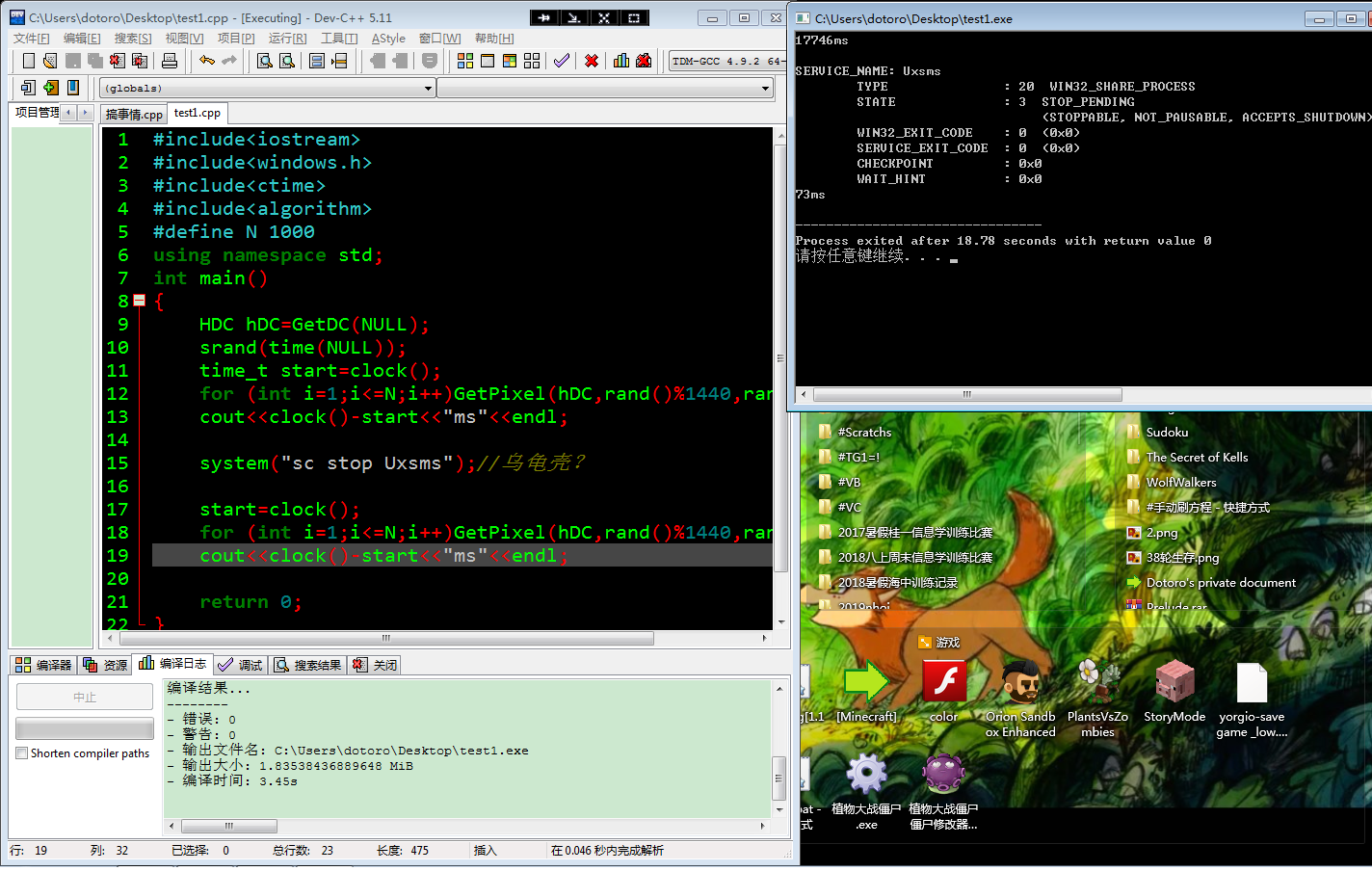Stop execution with the red X icon

tap(592, 61)
